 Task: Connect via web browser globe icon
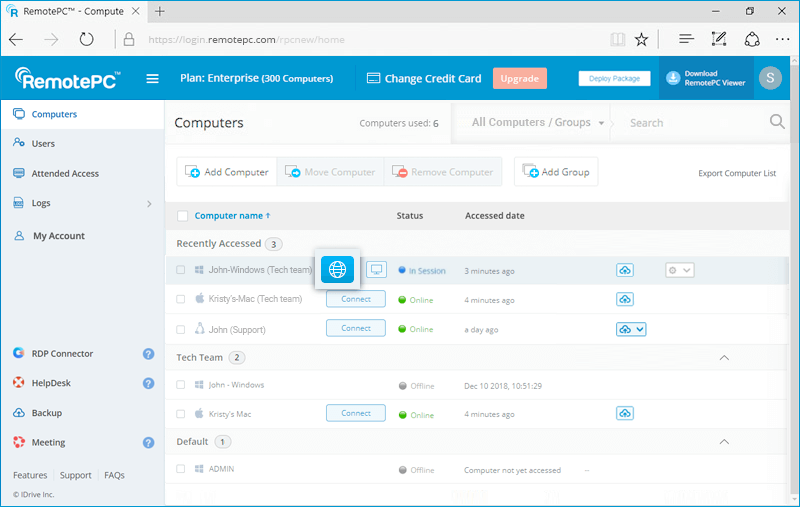click(x=337, y=269)
